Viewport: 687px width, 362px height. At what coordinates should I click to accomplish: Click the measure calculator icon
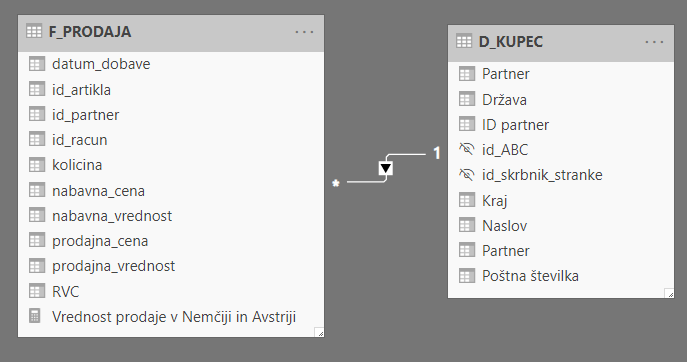[35, 316]
